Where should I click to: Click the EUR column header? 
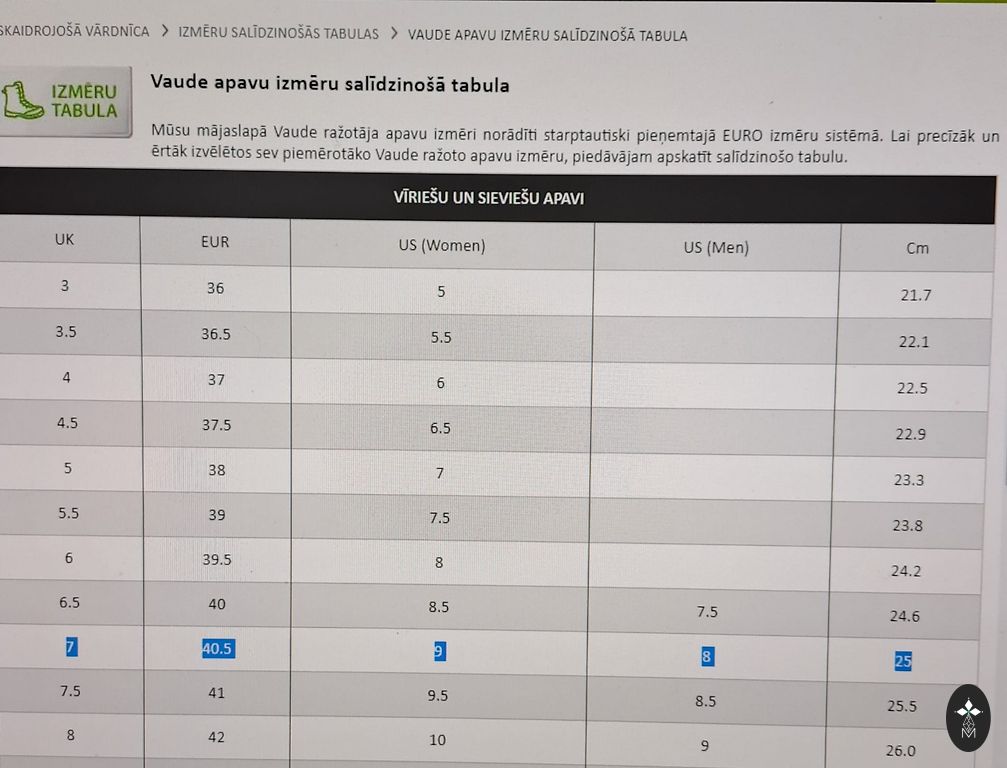(x=215, y=241)
